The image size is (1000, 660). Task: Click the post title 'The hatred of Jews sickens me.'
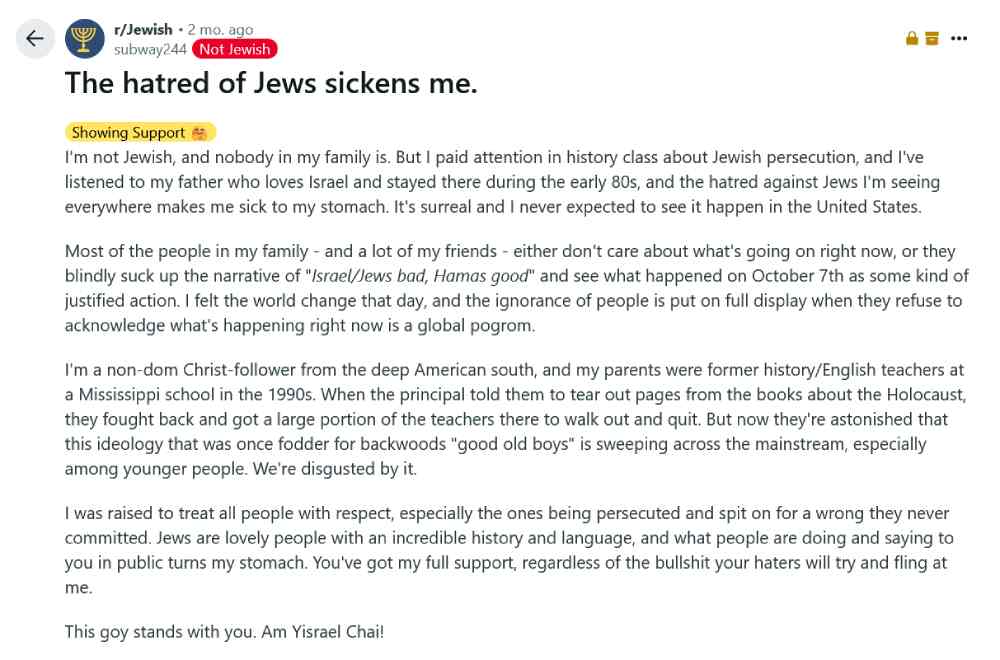pyautogui.click(x=271, y=83)
